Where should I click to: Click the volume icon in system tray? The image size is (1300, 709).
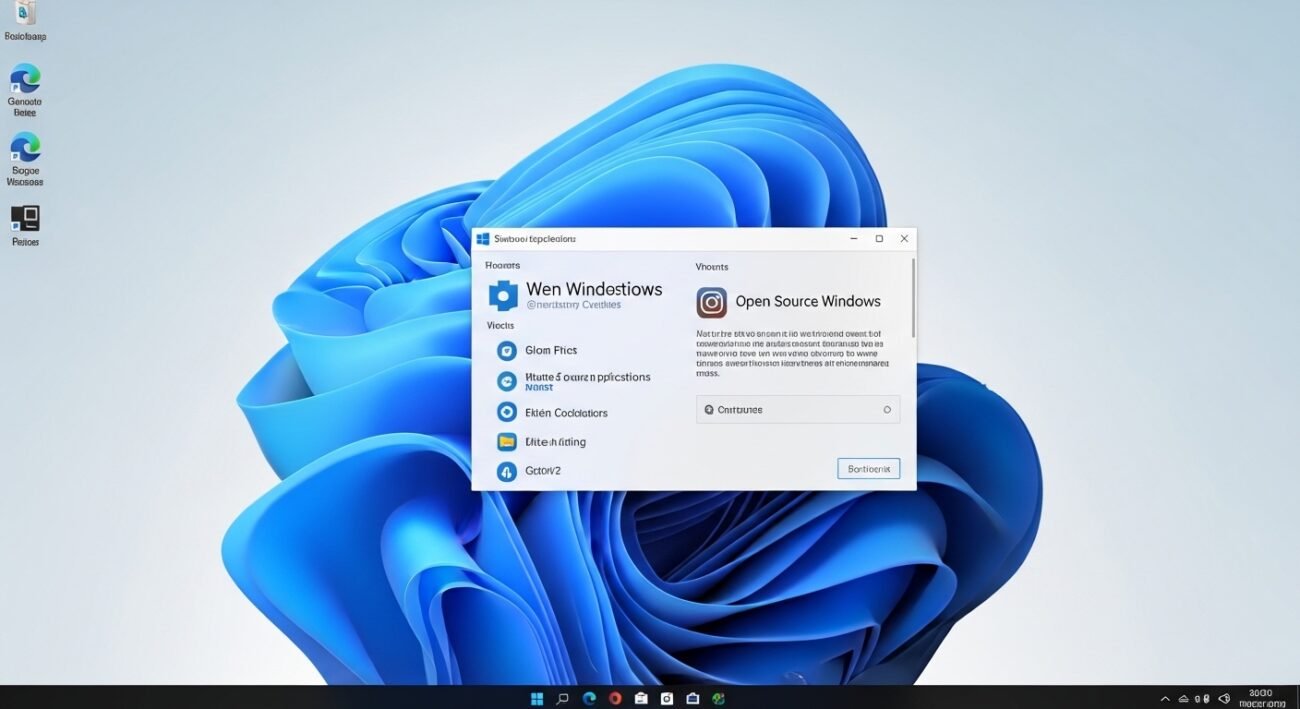click(1222, 699)
